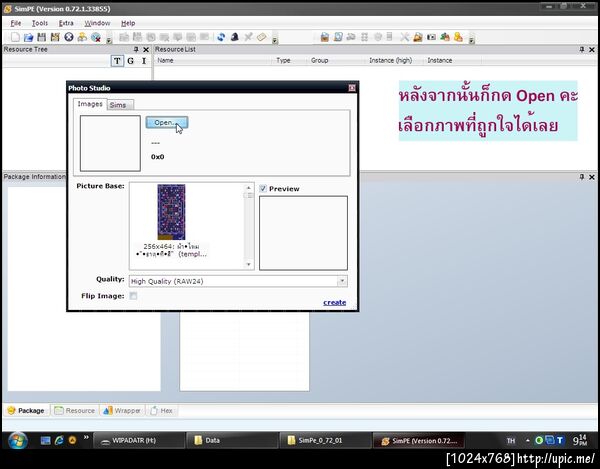600x469 pixels.
Task: Switch to SimPe_0_72_01 taskbar window
Action: [325, 440]
